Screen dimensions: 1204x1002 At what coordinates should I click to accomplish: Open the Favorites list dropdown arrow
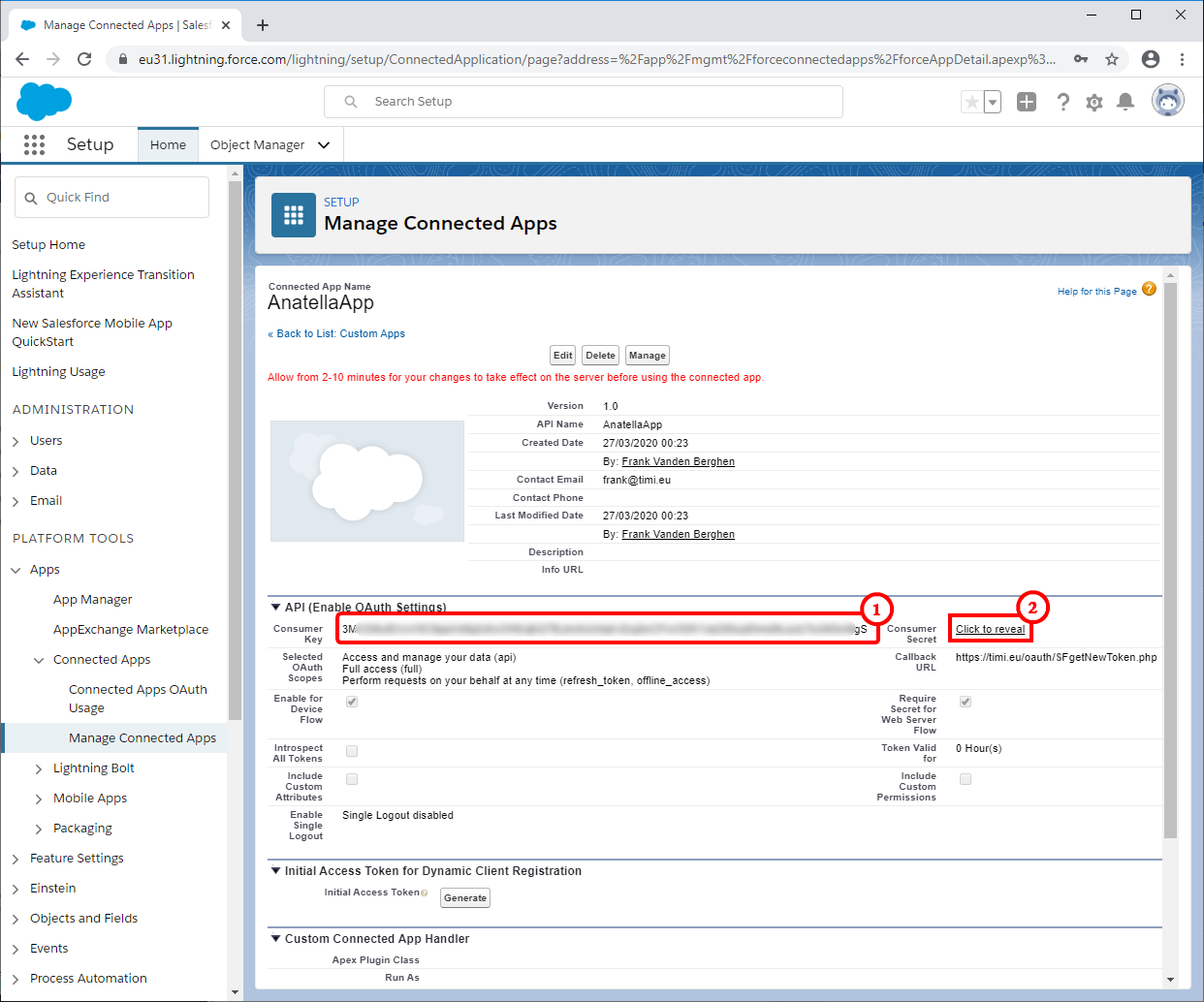pyautogui.click(x=993, y=102)
